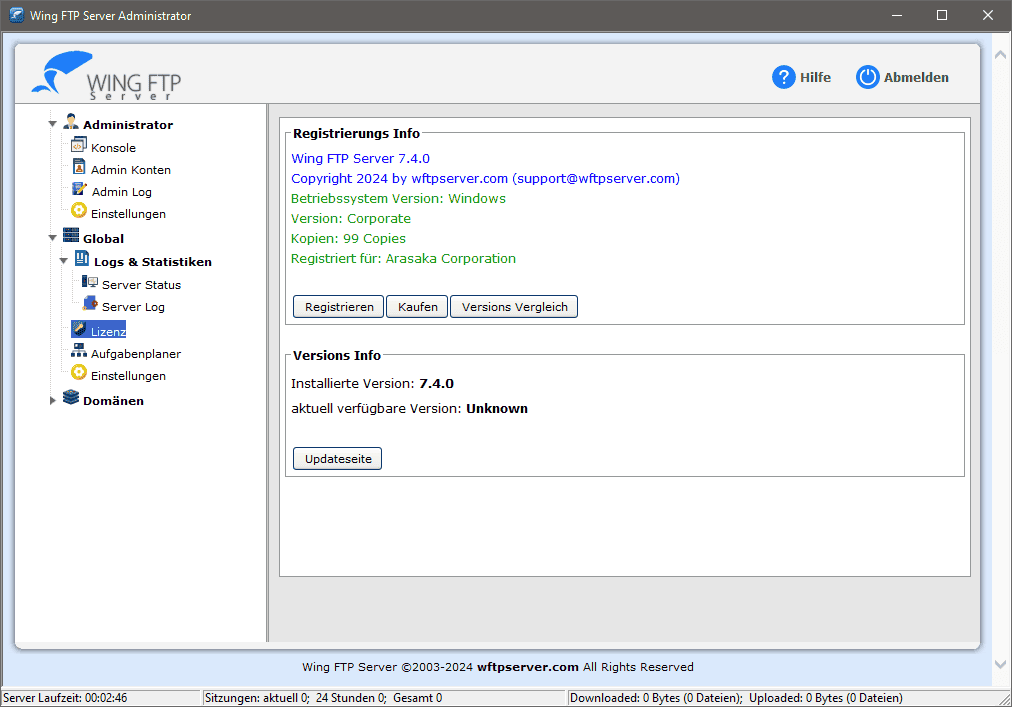This screenshot has width=1012, height=707.
Task: Click gear icon of Einstellungen under Administrator
Action: 79,210
